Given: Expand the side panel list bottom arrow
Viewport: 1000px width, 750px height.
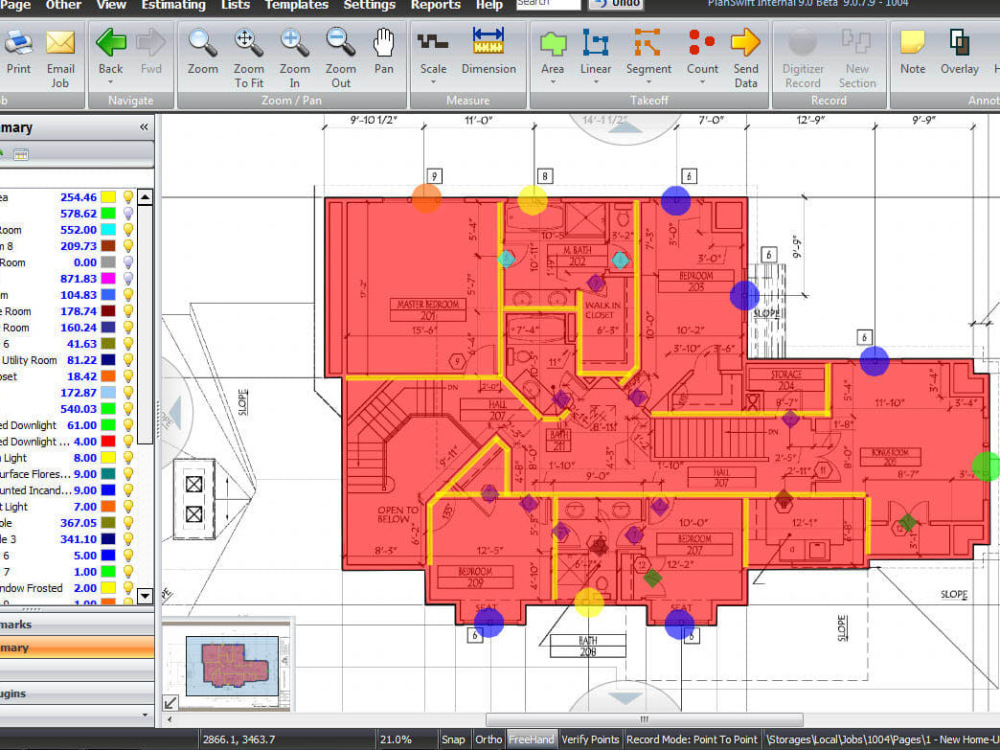Looking at the screenshot, I should click(x=144, y=715).
